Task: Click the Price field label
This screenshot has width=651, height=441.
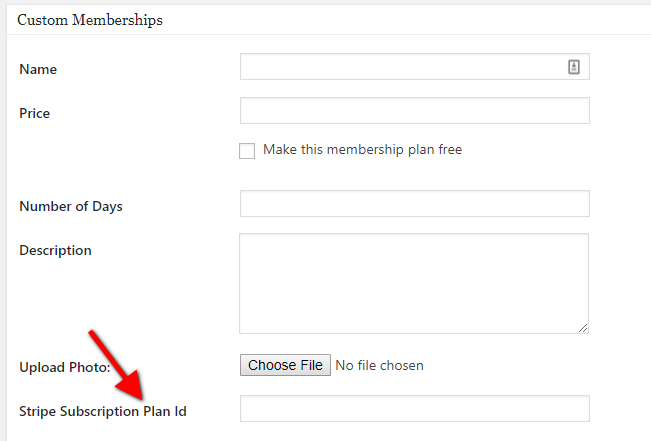Action: (x=35, y=114)
